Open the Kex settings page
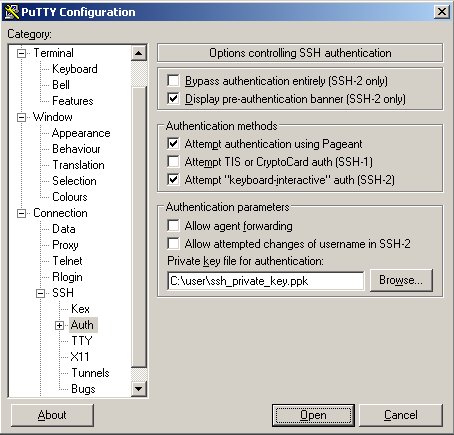This screenshot has height=435, width=454. pyautogui.click(x=80, y=309)
